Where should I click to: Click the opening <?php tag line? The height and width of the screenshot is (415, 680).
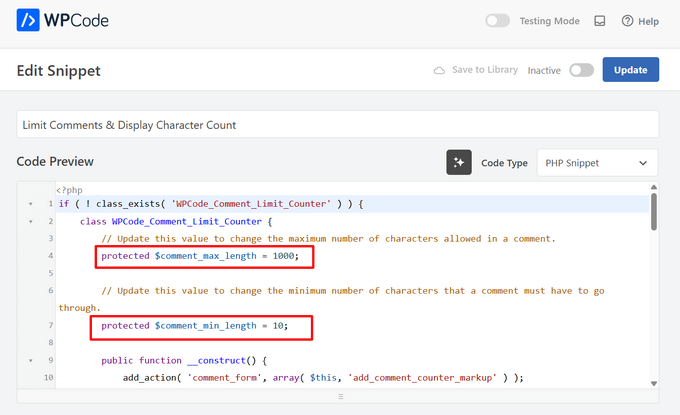[68, 189]
